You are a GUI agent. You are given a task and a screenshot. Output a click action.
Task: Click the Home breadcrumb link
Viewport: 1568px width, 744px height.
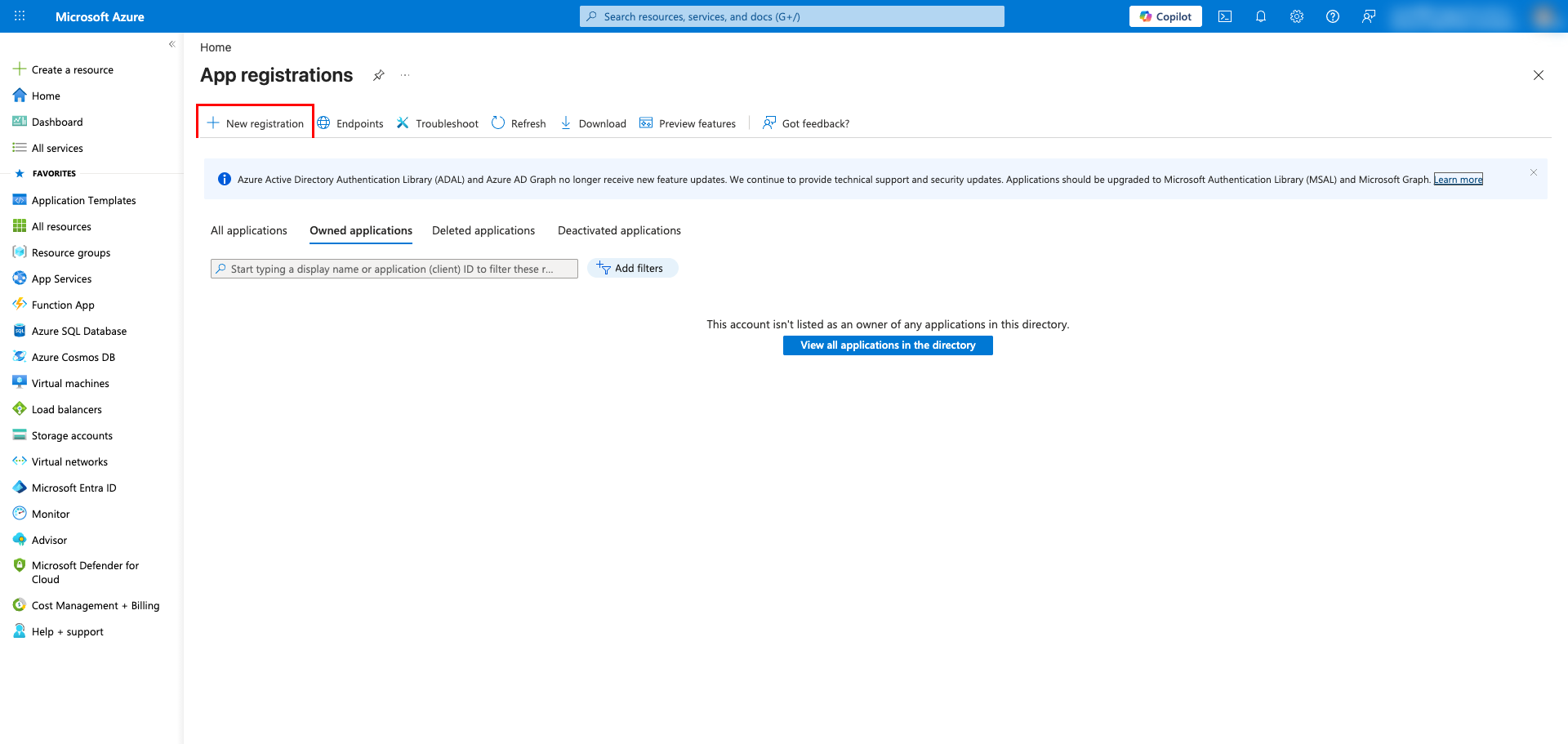216,47
